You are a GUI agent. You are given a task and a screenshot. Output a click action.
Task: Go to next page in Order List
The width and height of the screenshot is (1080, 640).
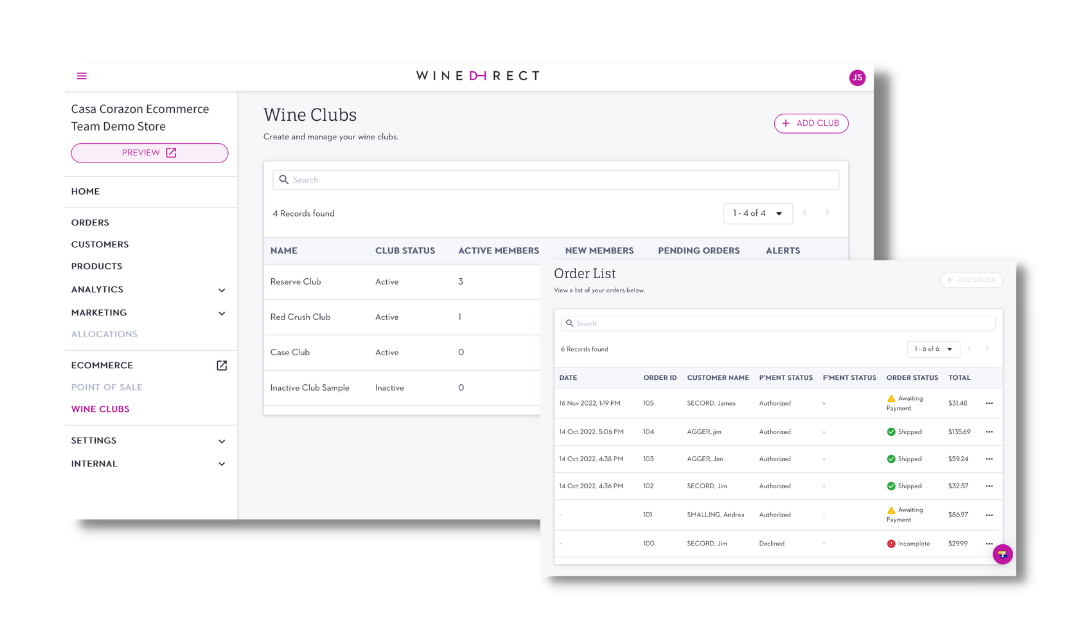pos(986,349)
